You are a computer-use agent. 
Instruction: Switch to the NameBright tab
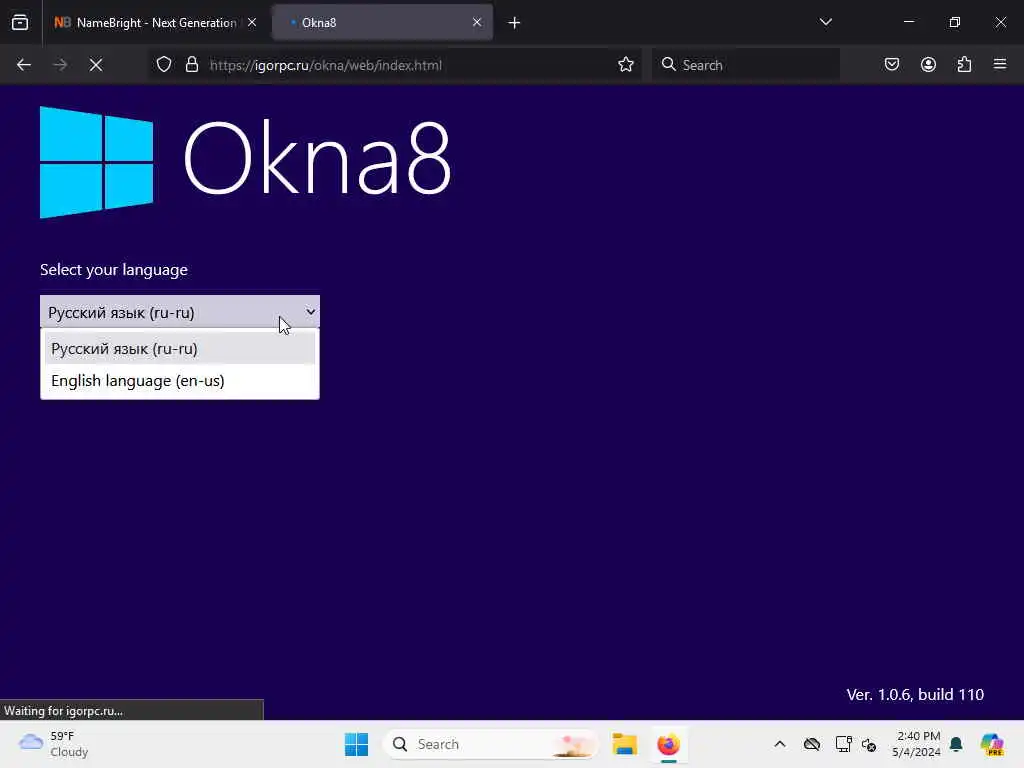155,22
